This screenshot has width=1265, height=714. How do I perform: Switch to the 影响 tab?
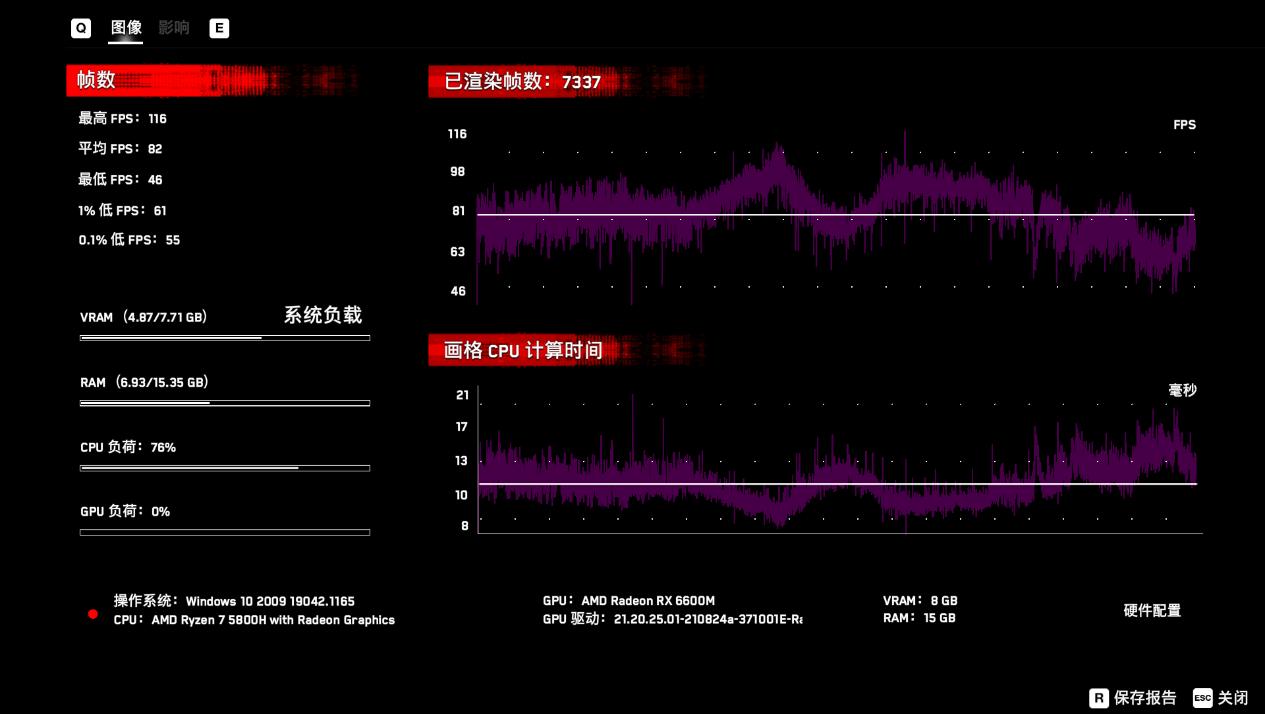pos(174,28)
